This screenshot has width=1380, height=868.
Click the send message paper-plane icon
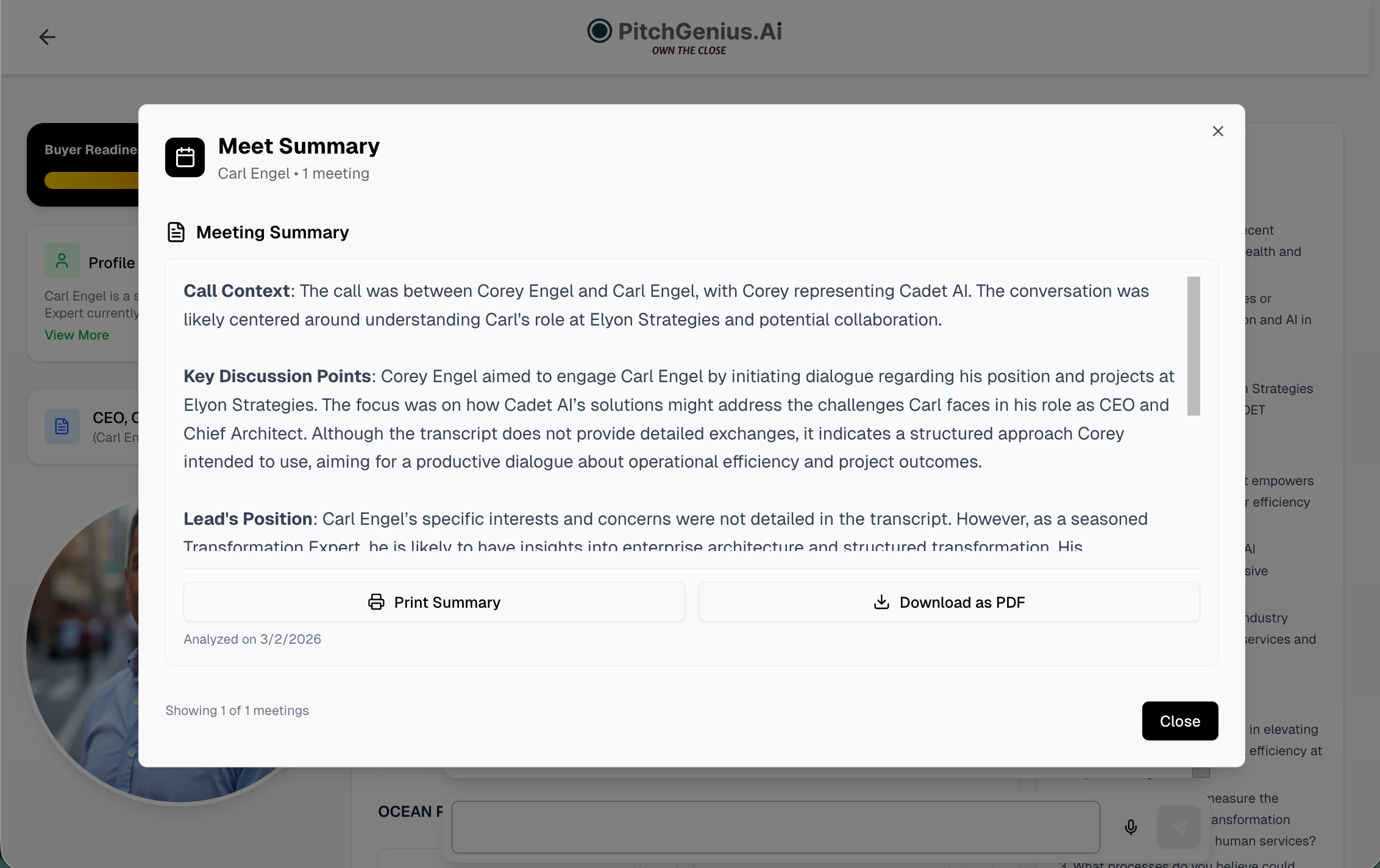coord(1179,827)
